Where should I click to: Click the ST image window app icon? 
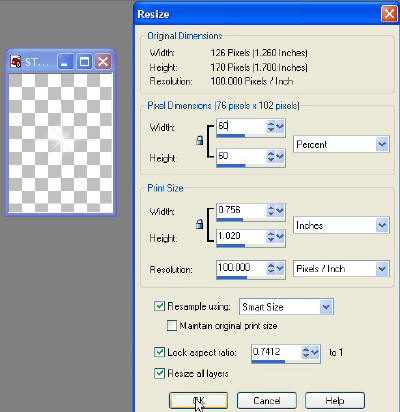[16, 62]
